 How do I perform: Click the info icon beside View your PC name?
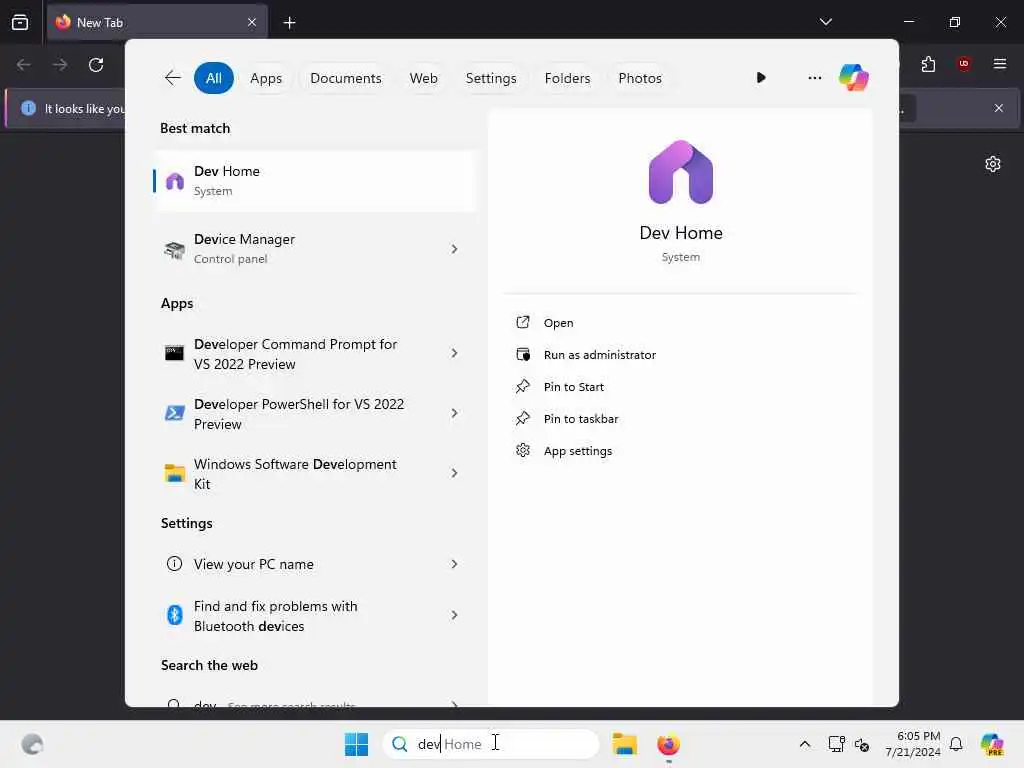click(174, 564)
